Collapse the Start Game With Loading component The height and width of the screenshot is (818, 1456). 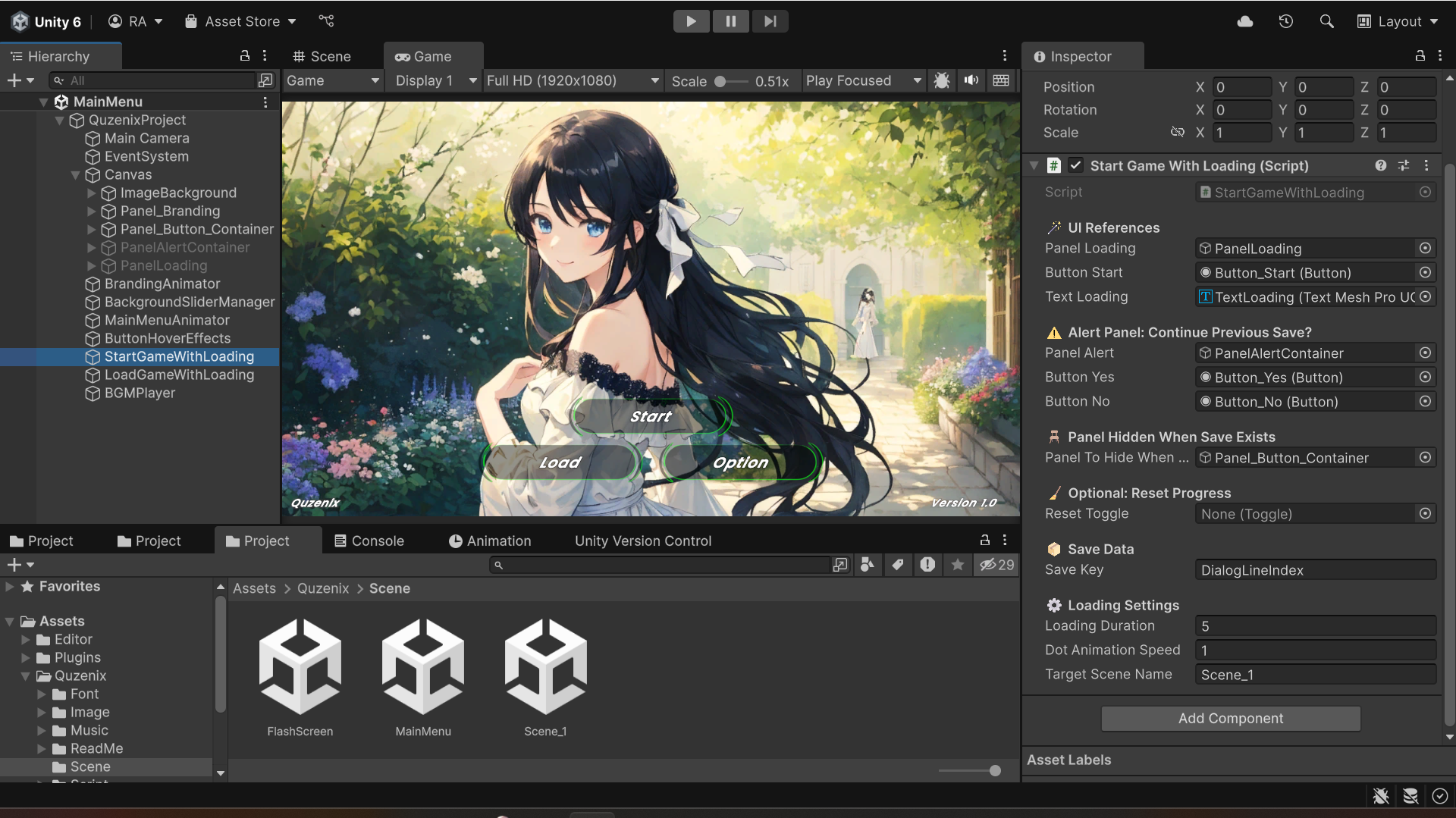(x=1034, y=165)
